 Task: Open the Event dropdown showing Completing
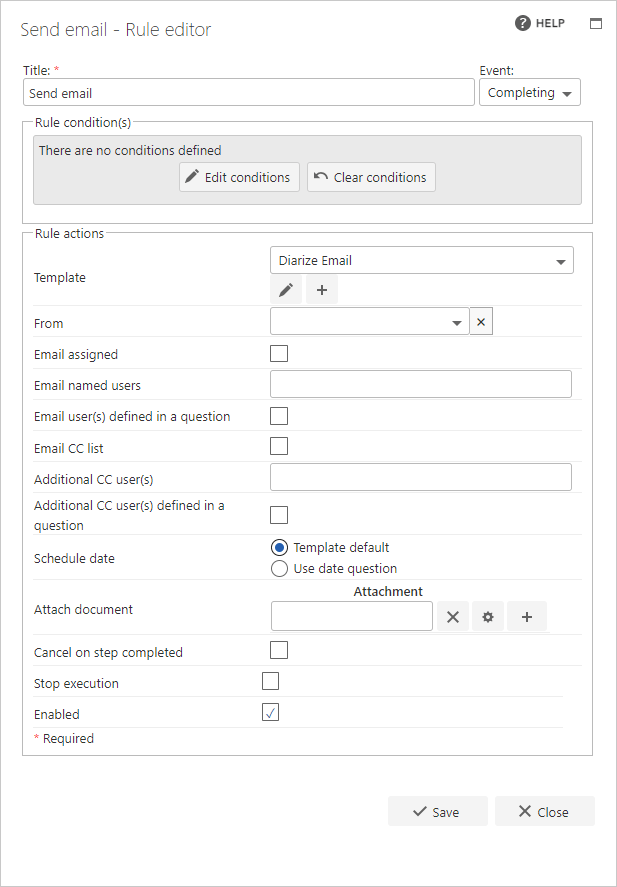pos(530,92)
